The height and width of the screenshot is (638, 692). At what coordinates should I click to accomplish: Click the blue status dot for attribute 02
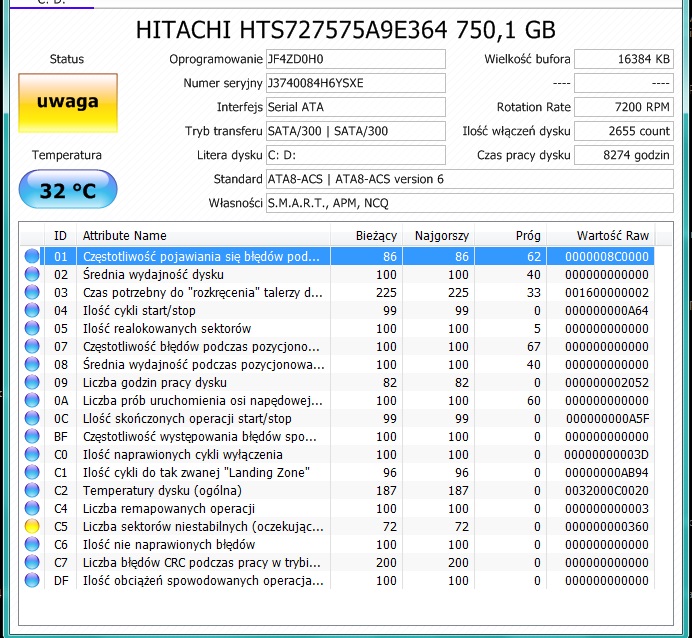[x=32, y=274]
